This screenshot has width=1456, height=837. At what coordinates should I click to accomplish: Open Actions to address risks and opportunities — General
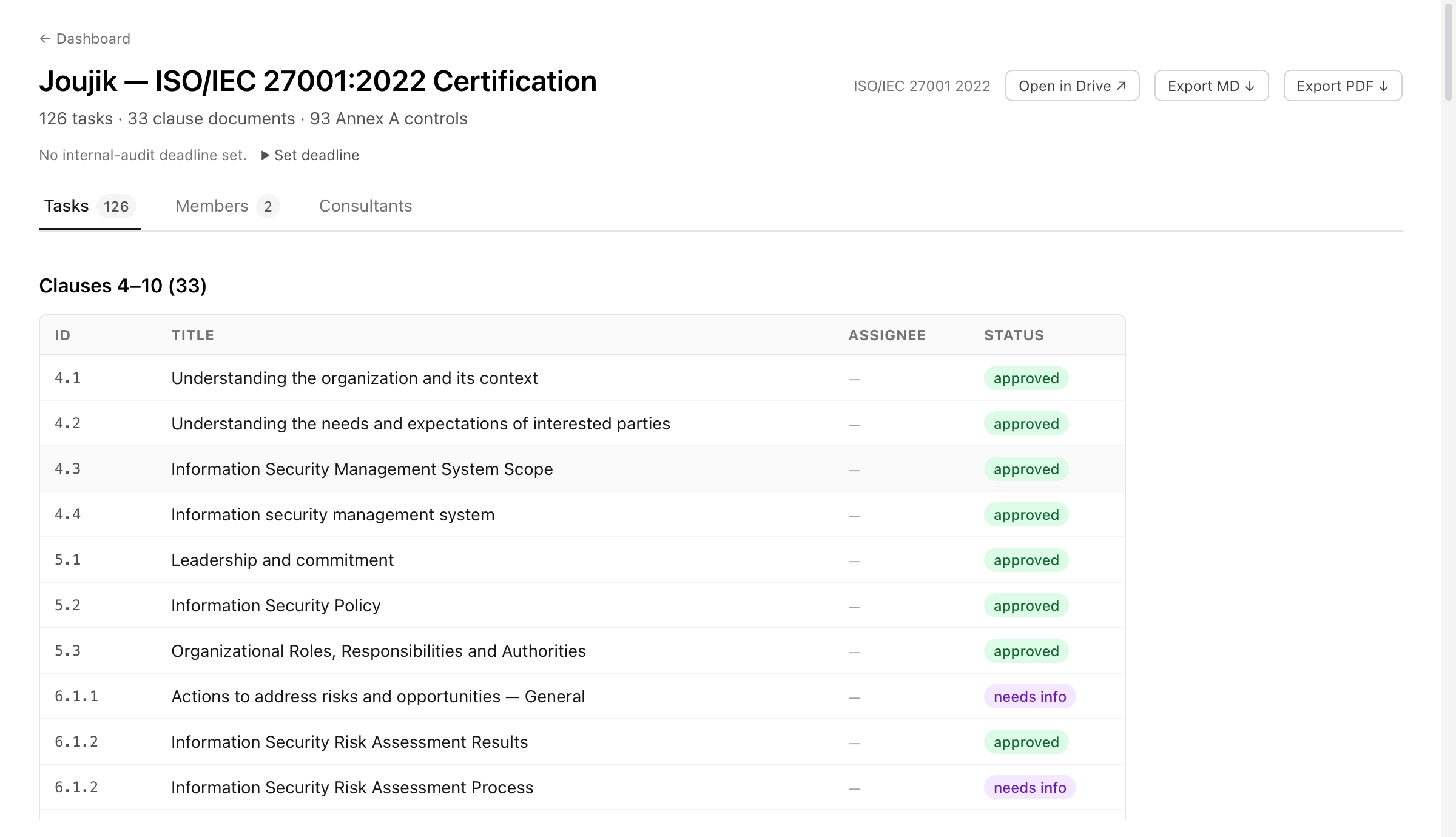[378, 696]
